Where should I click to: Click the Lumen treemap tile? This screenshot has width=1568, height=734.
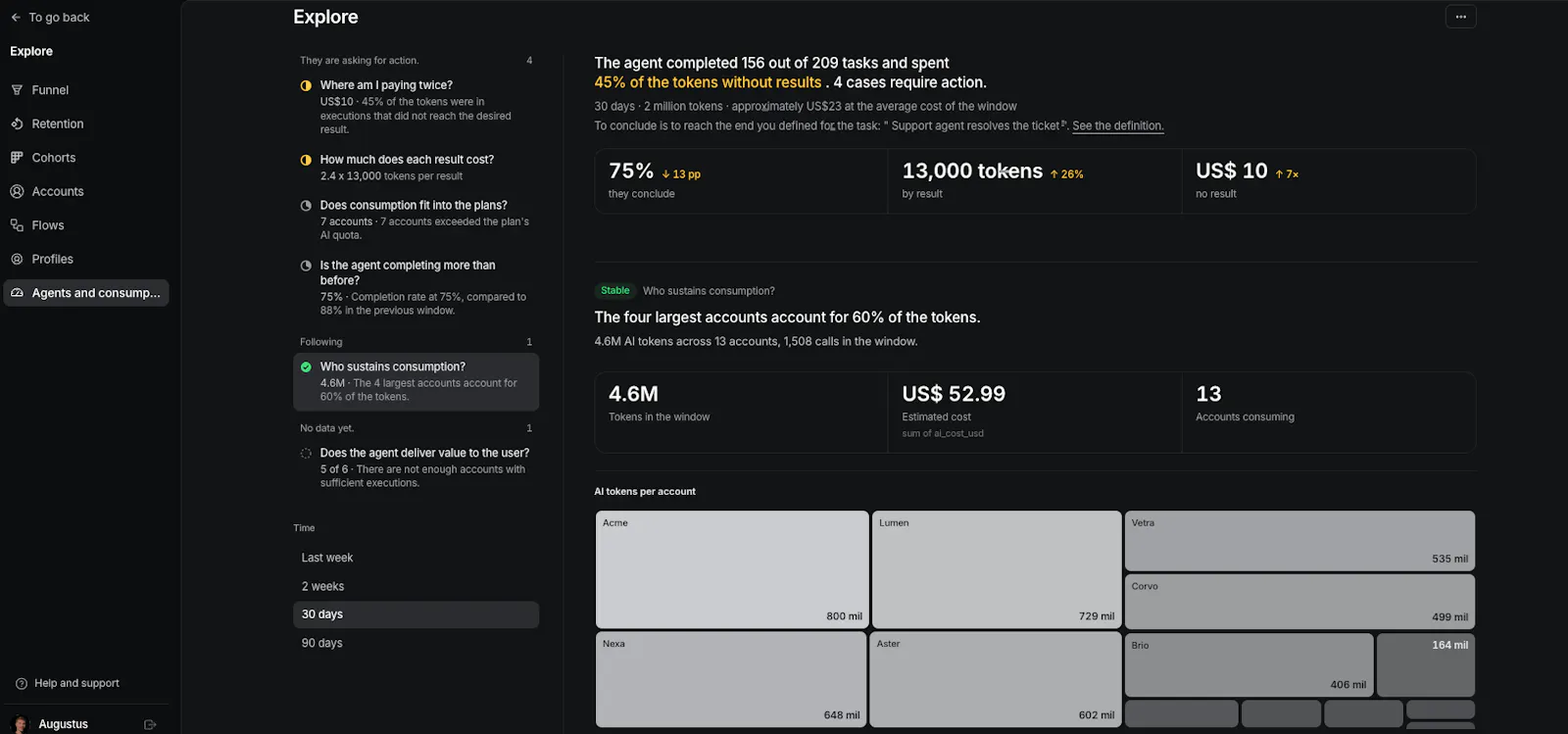point(997,569)
